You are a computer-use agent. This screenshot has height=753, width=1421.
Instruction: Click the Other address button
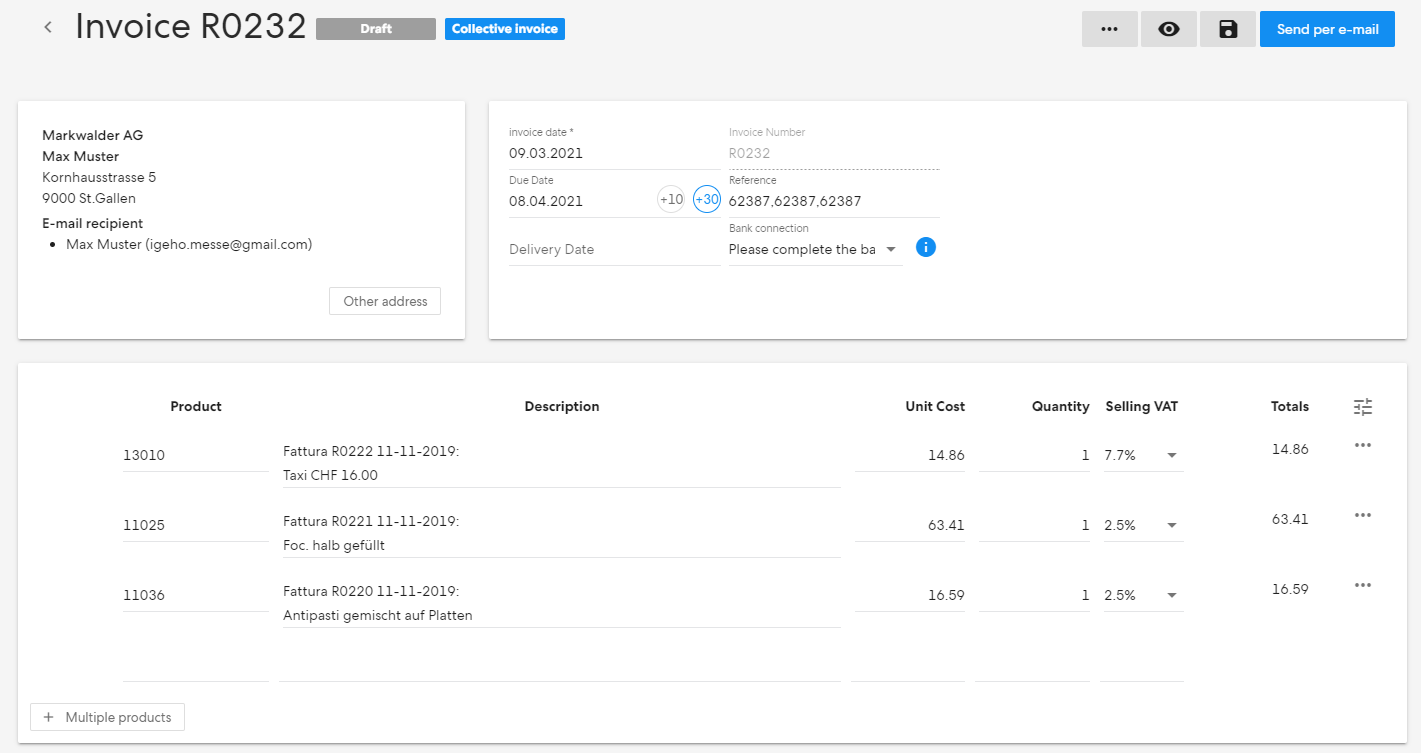(x=385, y=301)
